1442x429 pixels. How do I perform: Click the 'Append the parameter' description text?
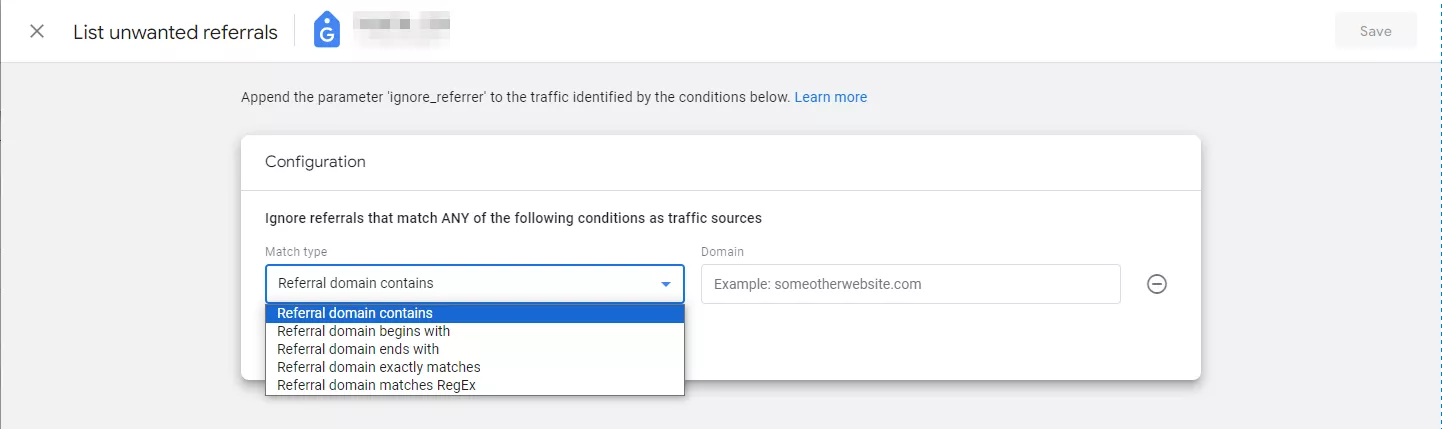(516, 97)
